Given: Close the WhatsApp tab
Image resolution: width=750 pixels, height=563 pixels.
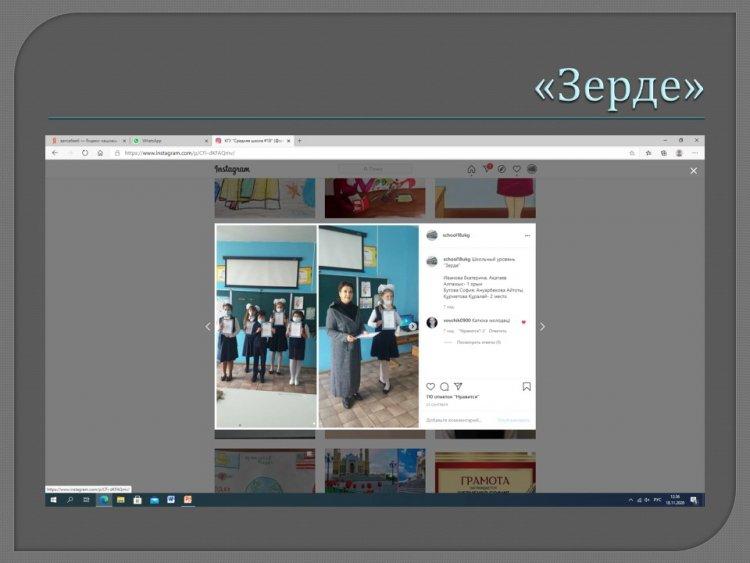Looking at the screenshot, I should (x=207, y=141).
